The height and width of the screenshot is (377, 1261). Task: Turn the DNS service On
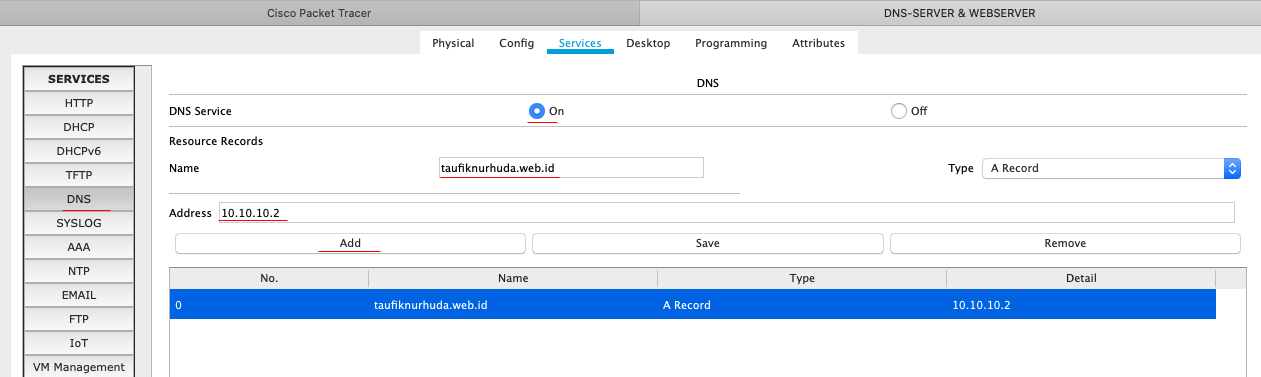pyautogui.click(x=537, y=111)
